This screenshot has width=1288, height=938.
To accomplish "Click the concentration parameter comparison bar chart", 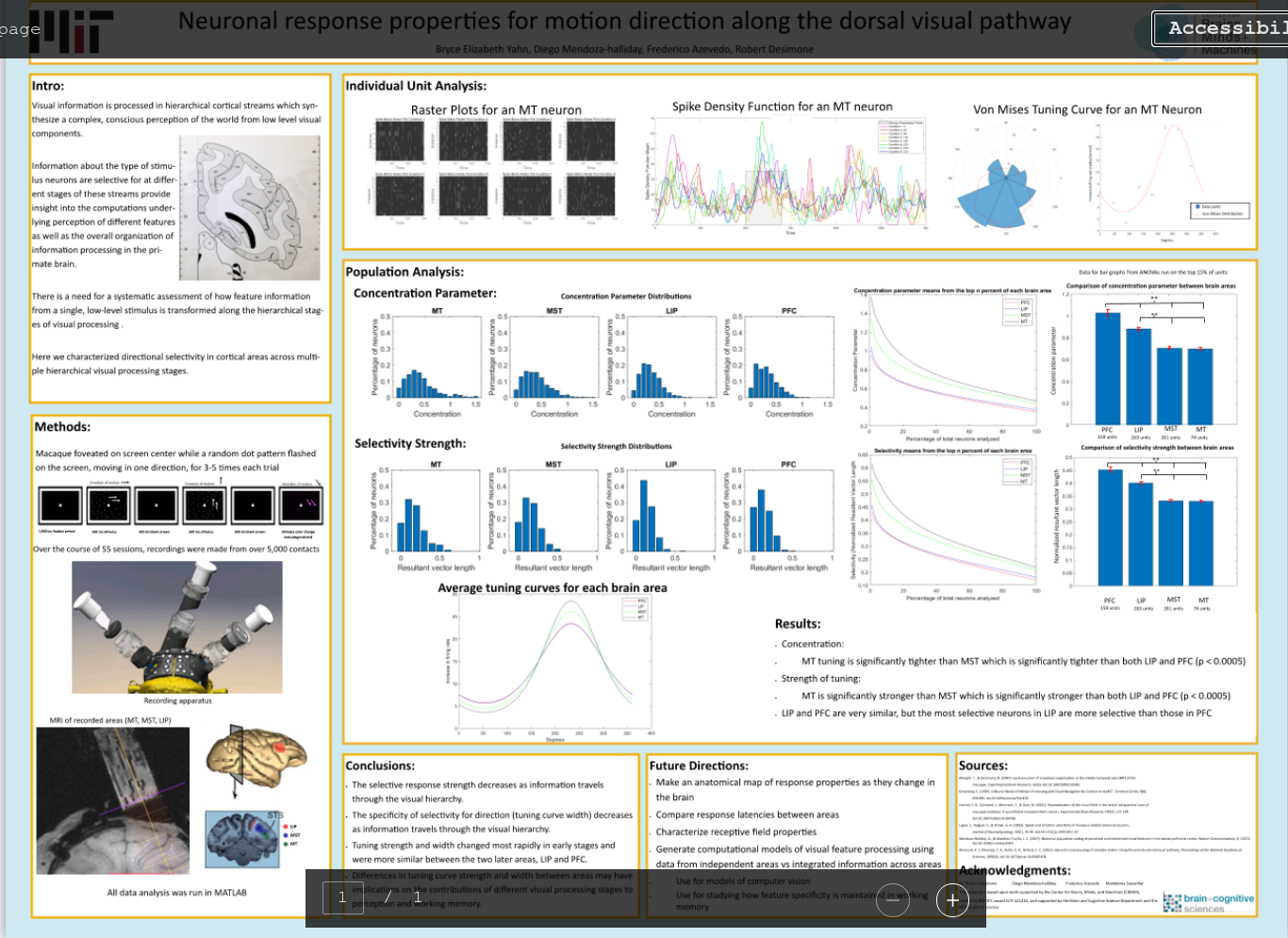I will click(1152, 363).
